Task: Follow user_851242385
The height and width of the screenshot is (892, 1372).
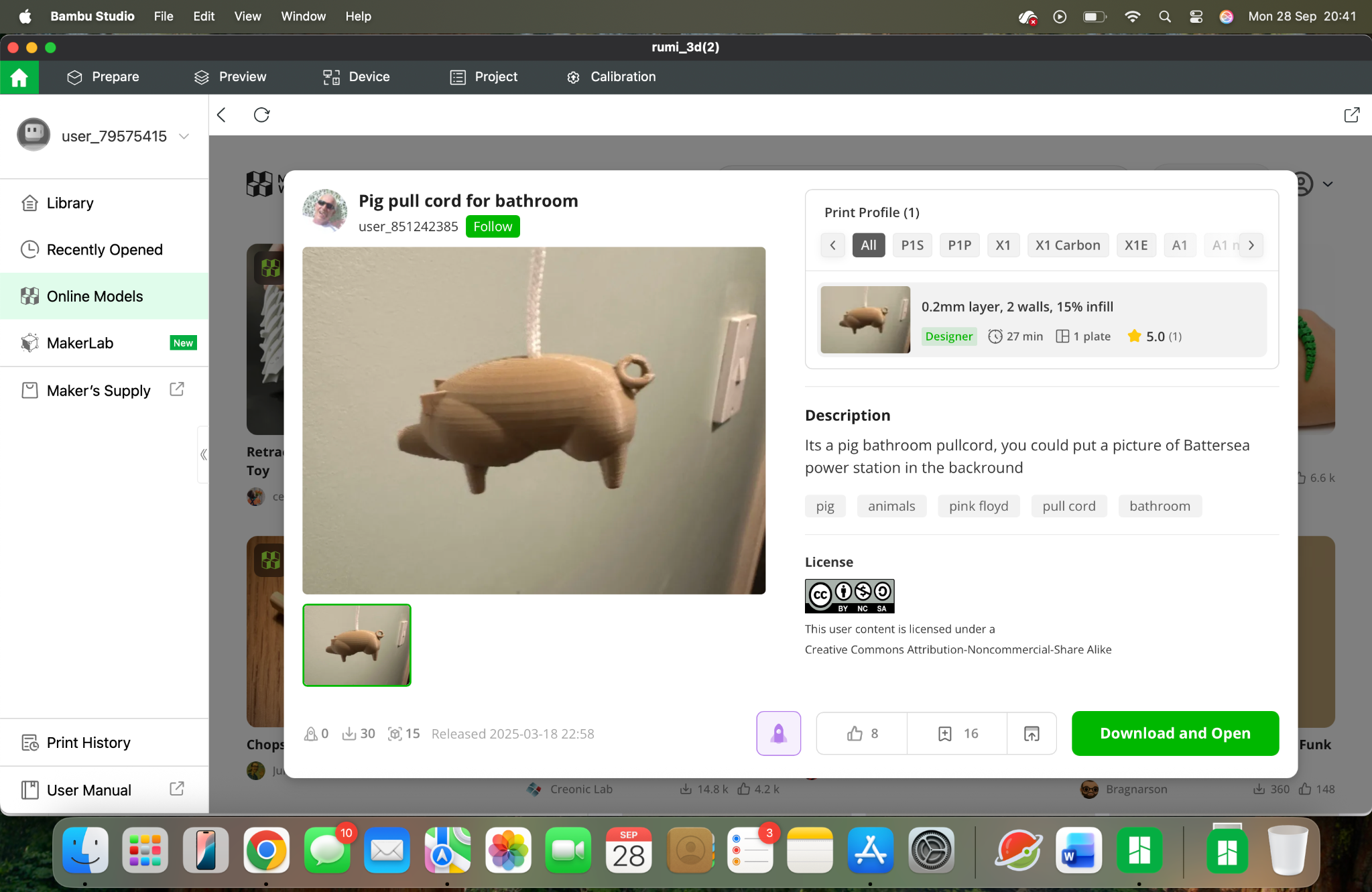Action: point(493,227)
